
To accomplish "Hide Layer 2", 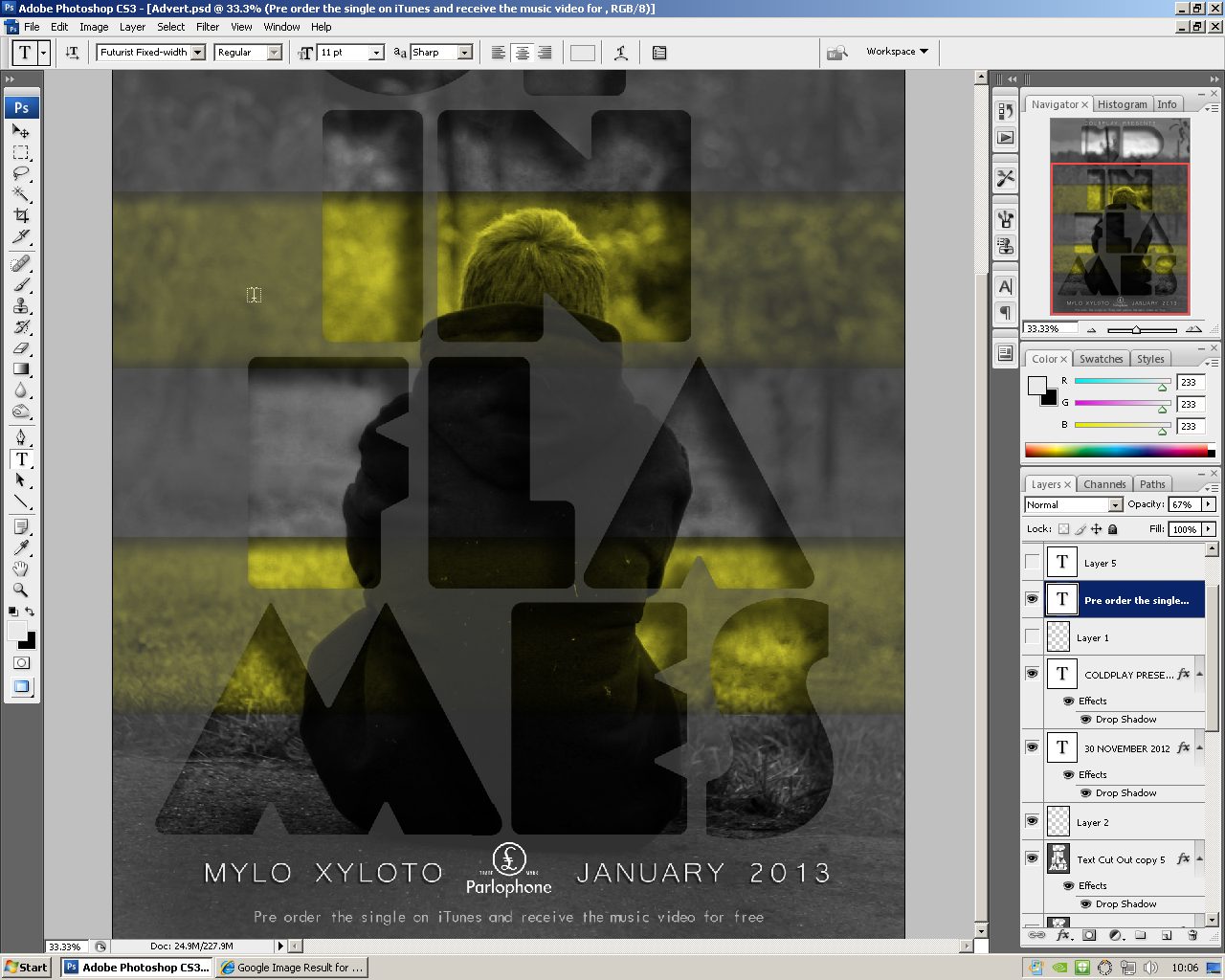I will pos(1032,821).
